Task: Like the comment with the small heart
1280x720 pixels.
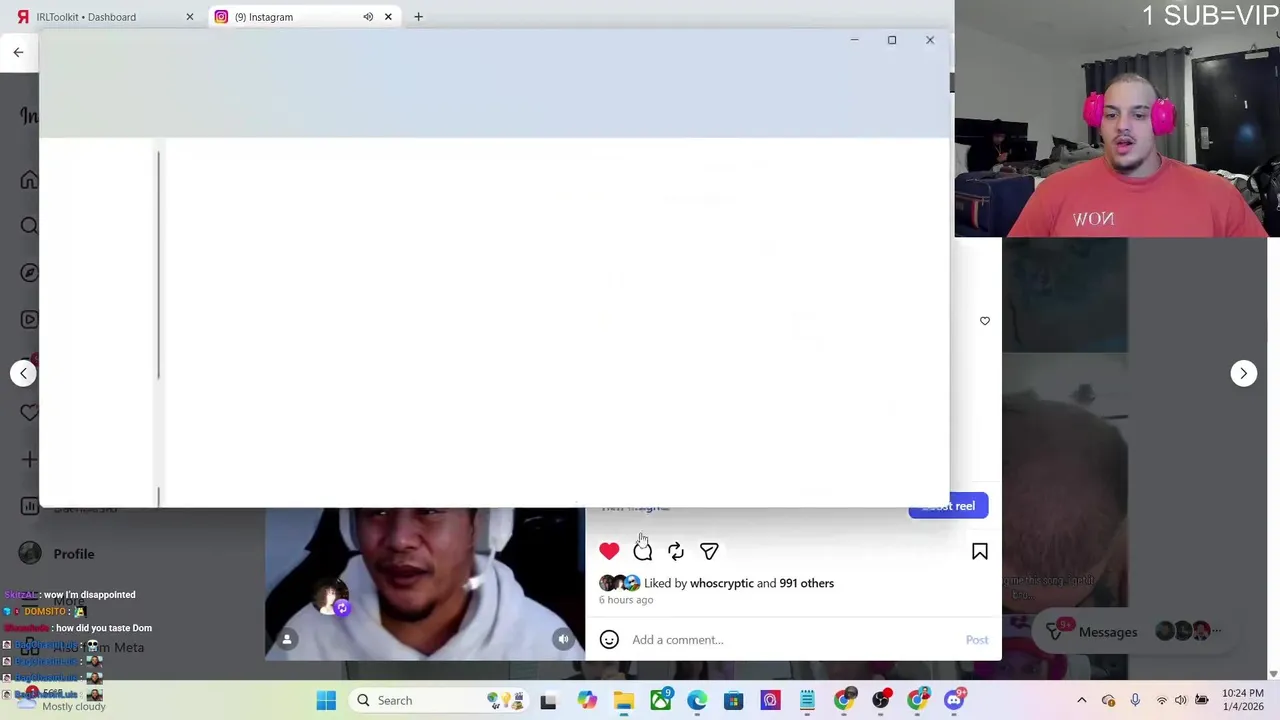Action: click(985, 321)
